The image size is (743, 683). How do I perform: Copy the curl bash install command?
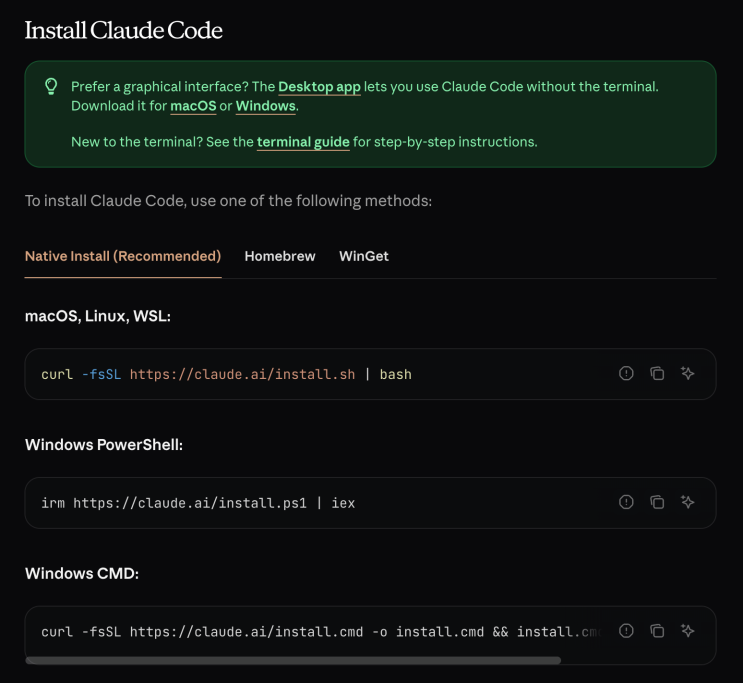point(657,373)
